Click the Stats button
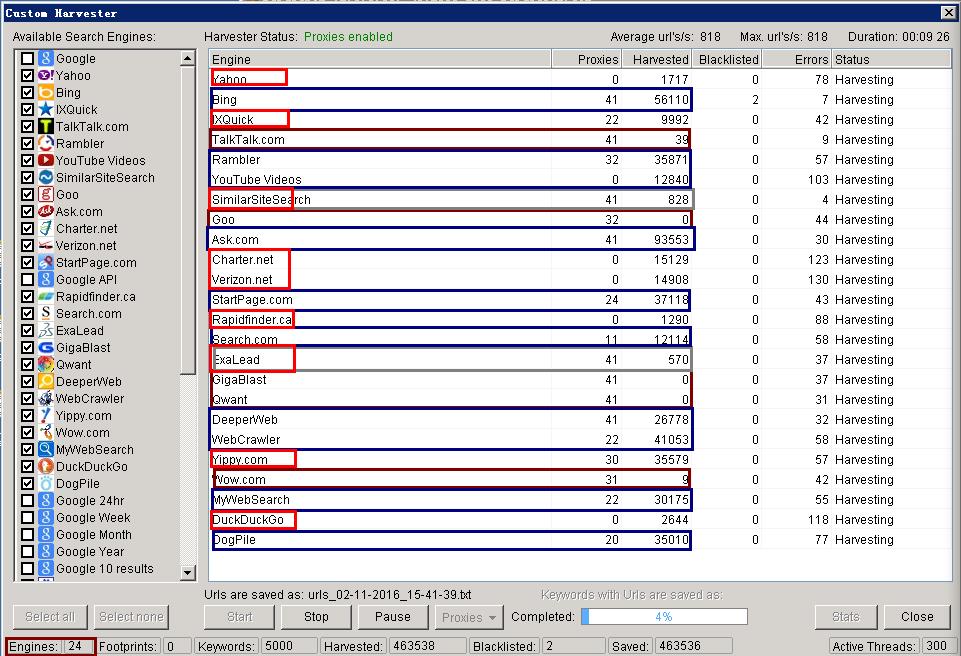 (x=846, y=617)
